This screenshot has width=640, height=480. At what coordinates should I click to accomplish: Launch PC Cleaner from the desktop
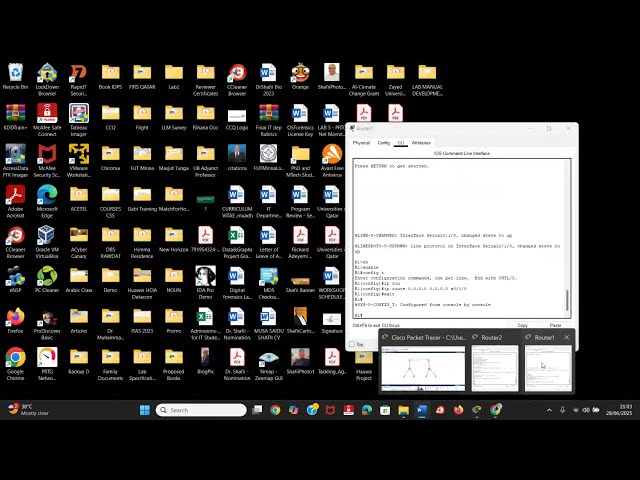tap(47, 280)
